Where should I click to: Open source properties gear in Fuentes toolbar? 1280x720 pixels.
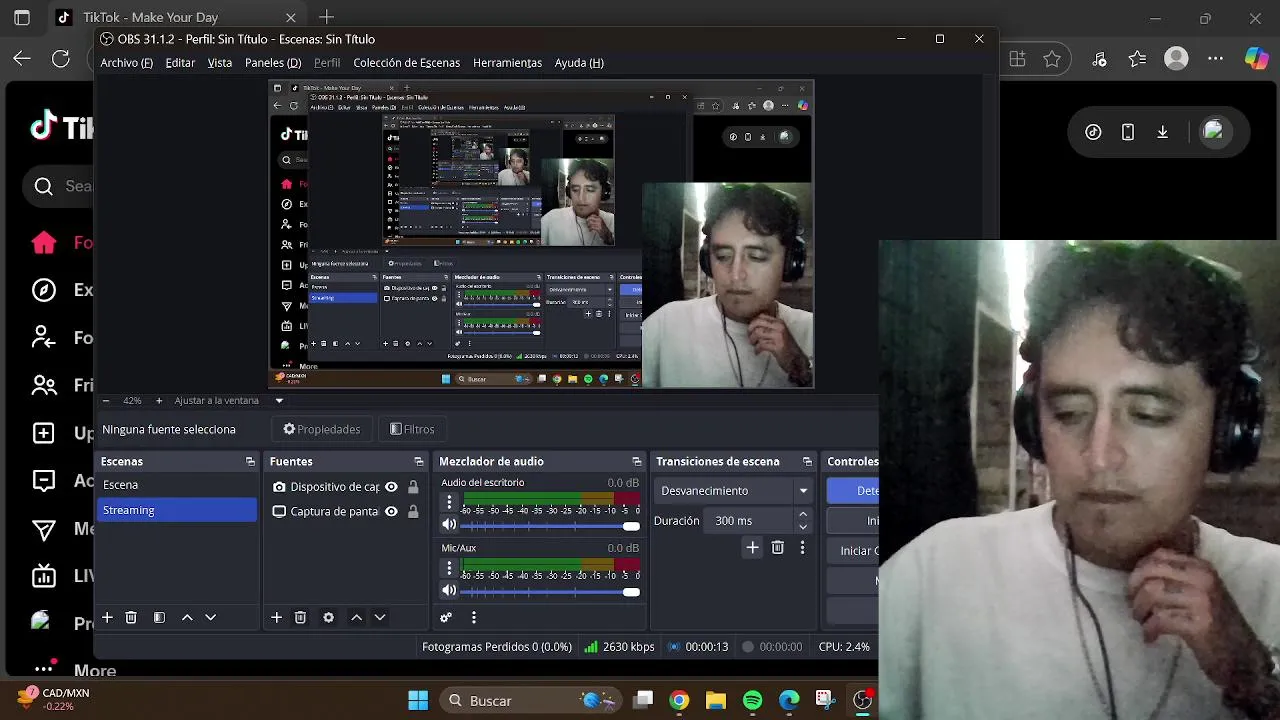(x=328, y=618)
